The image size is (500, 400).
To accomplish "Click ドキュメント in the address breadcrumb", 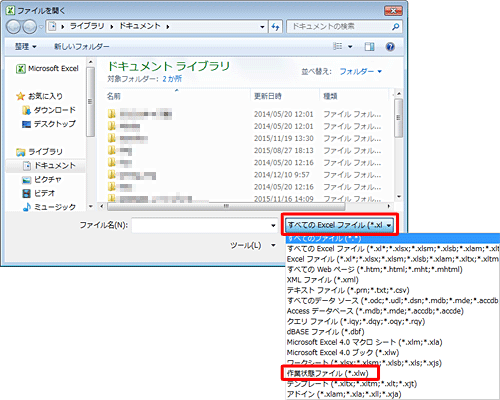I will point(140,26).
